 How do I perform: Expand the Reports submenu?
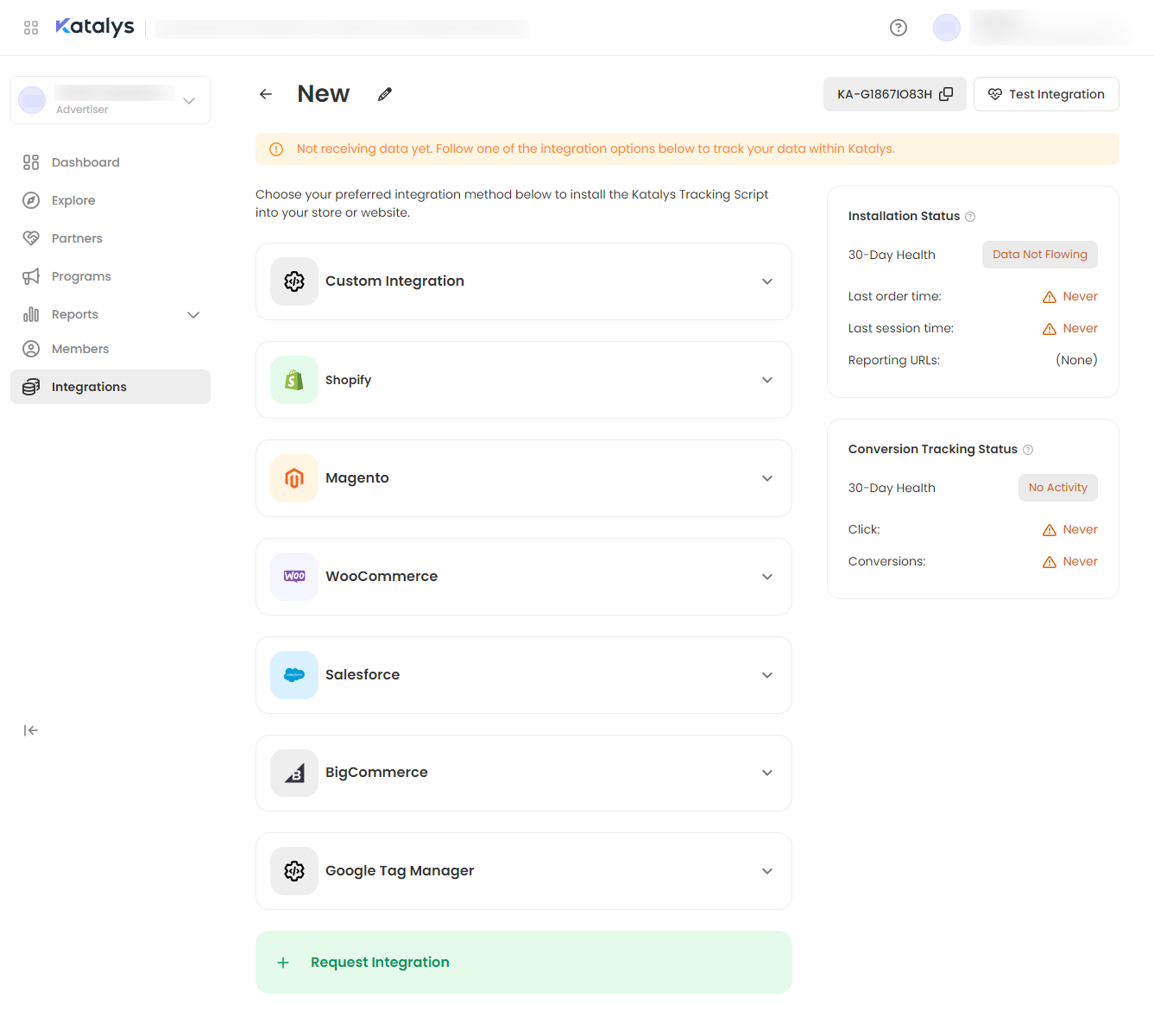pos(193,314)
